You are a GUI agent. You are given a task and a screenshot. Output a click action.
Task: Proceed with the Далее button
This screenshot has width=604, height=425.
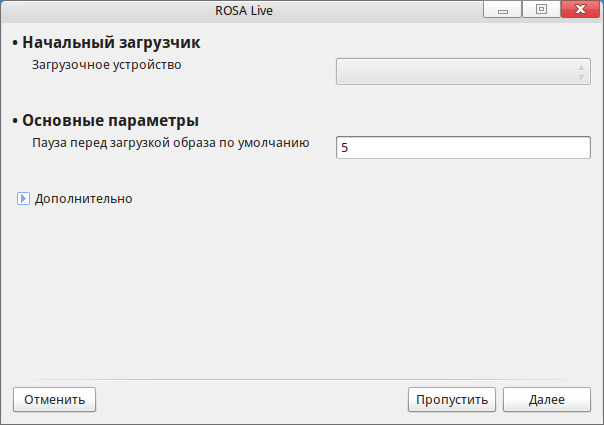click(x=547, y=399)
